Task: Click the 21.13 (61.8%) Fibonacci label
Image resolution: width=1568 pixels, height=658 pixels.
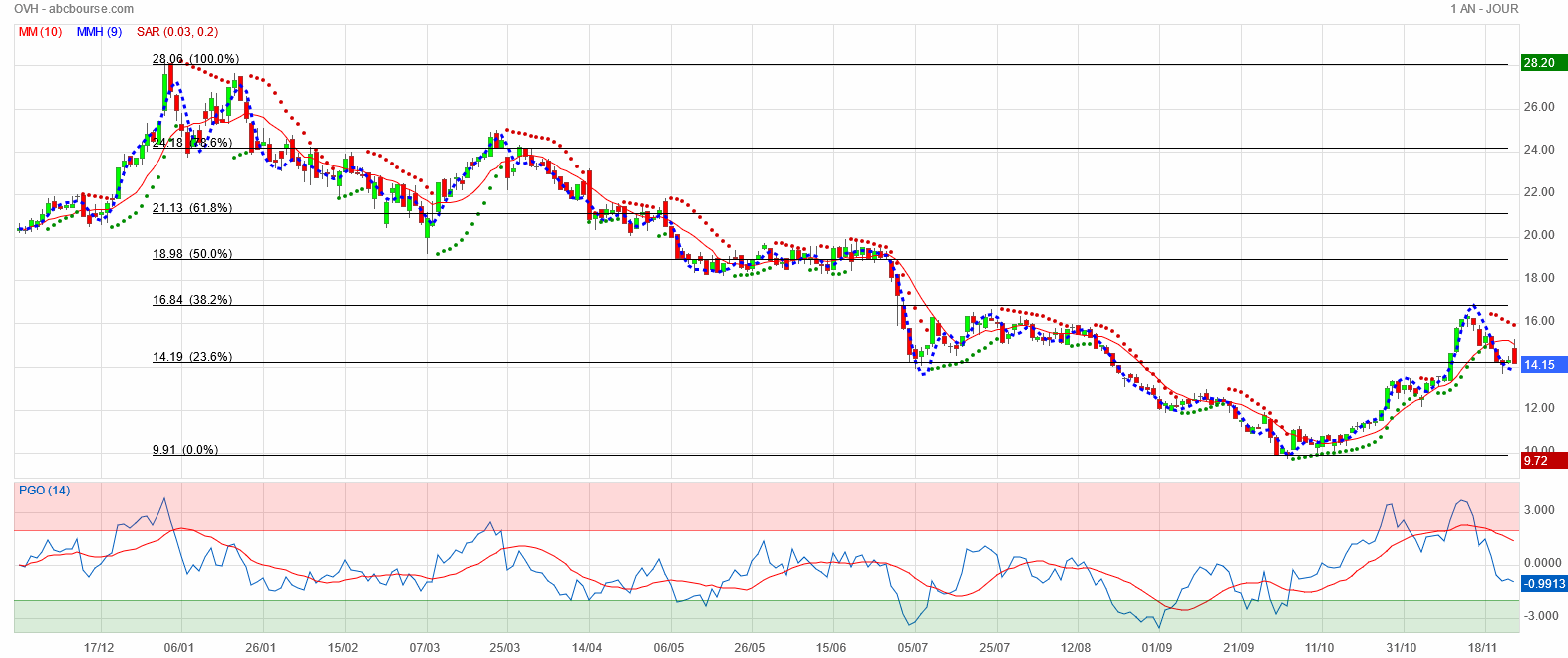Action: coord(192,208)
